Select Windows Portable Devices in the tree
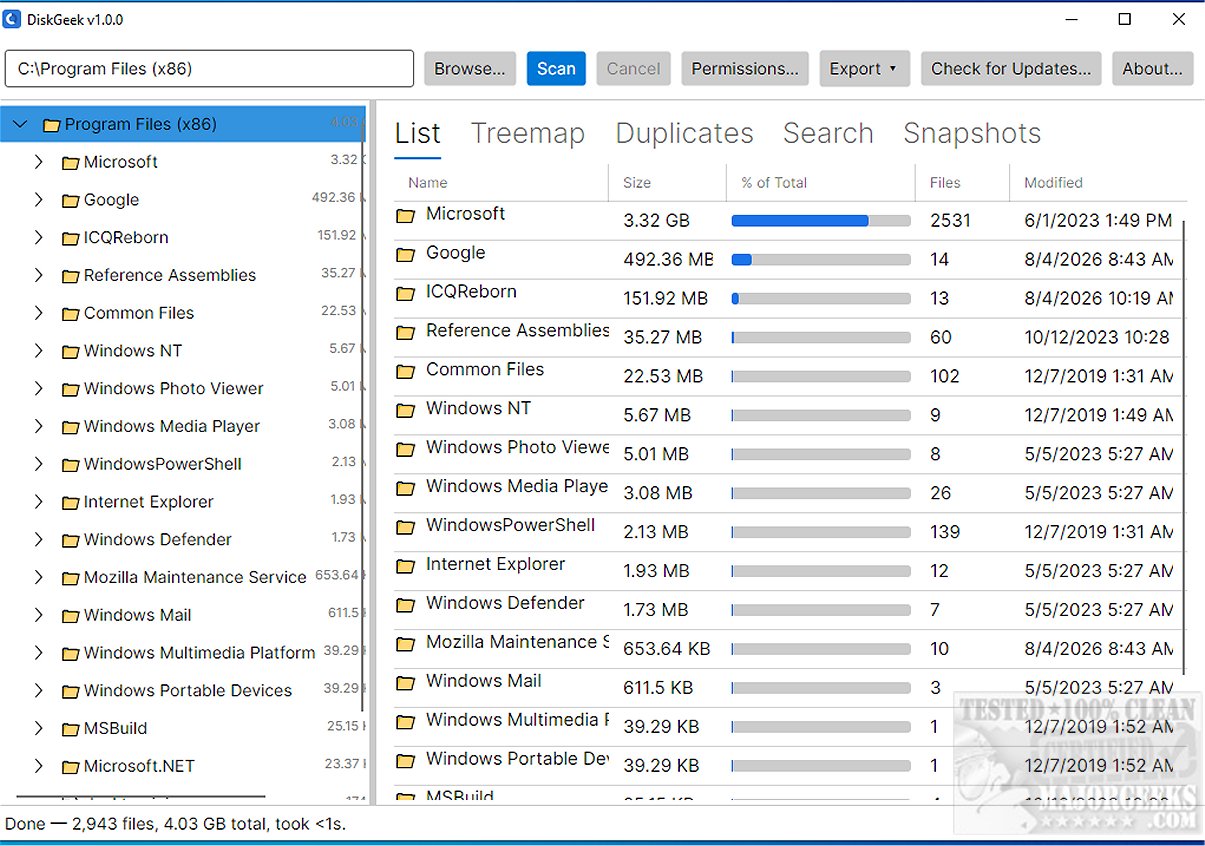The height and width of the screenshot is (846, 1205). pyautogui.click(x=188, y=691)
